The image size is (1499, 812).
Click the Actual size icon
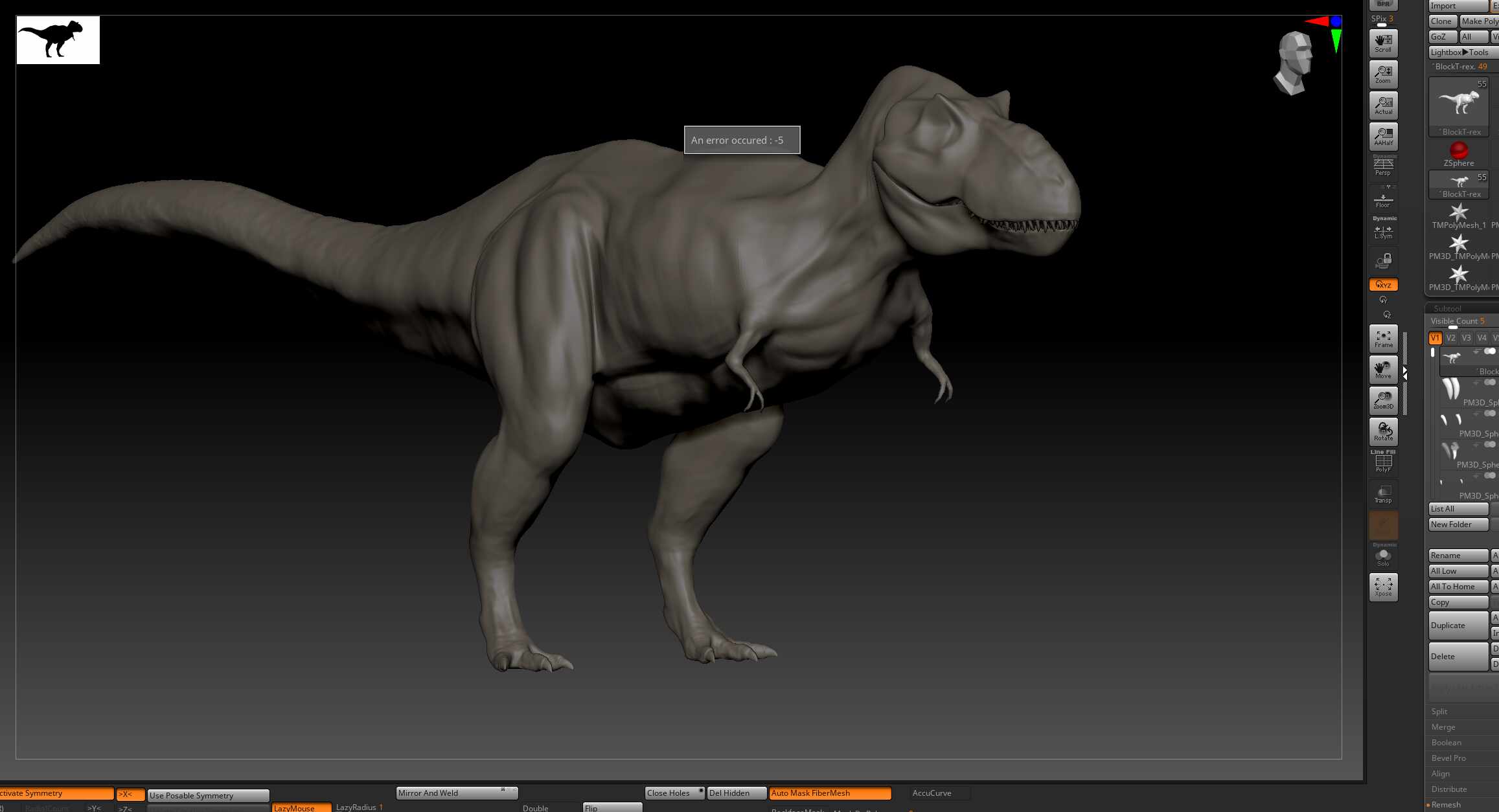tap(1383, 105)
